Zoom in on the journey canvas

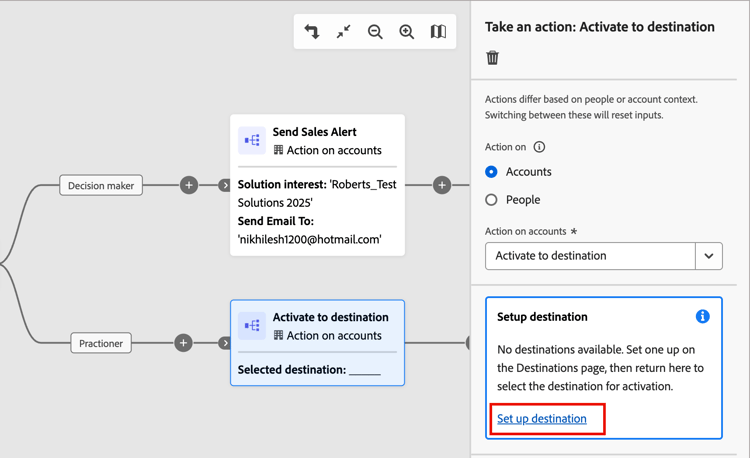click(407, 32)
